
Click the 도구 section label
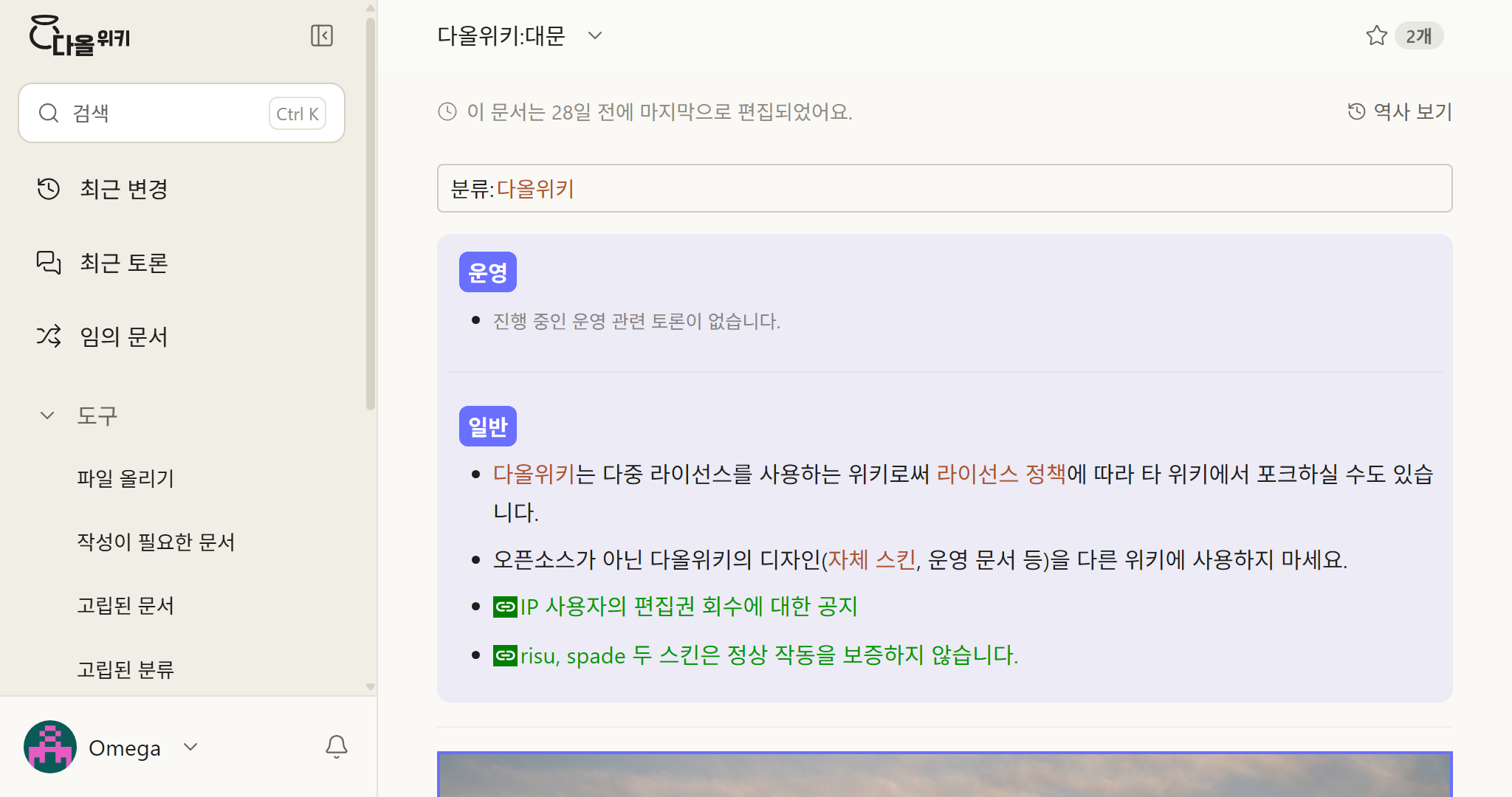click(97, 415)
